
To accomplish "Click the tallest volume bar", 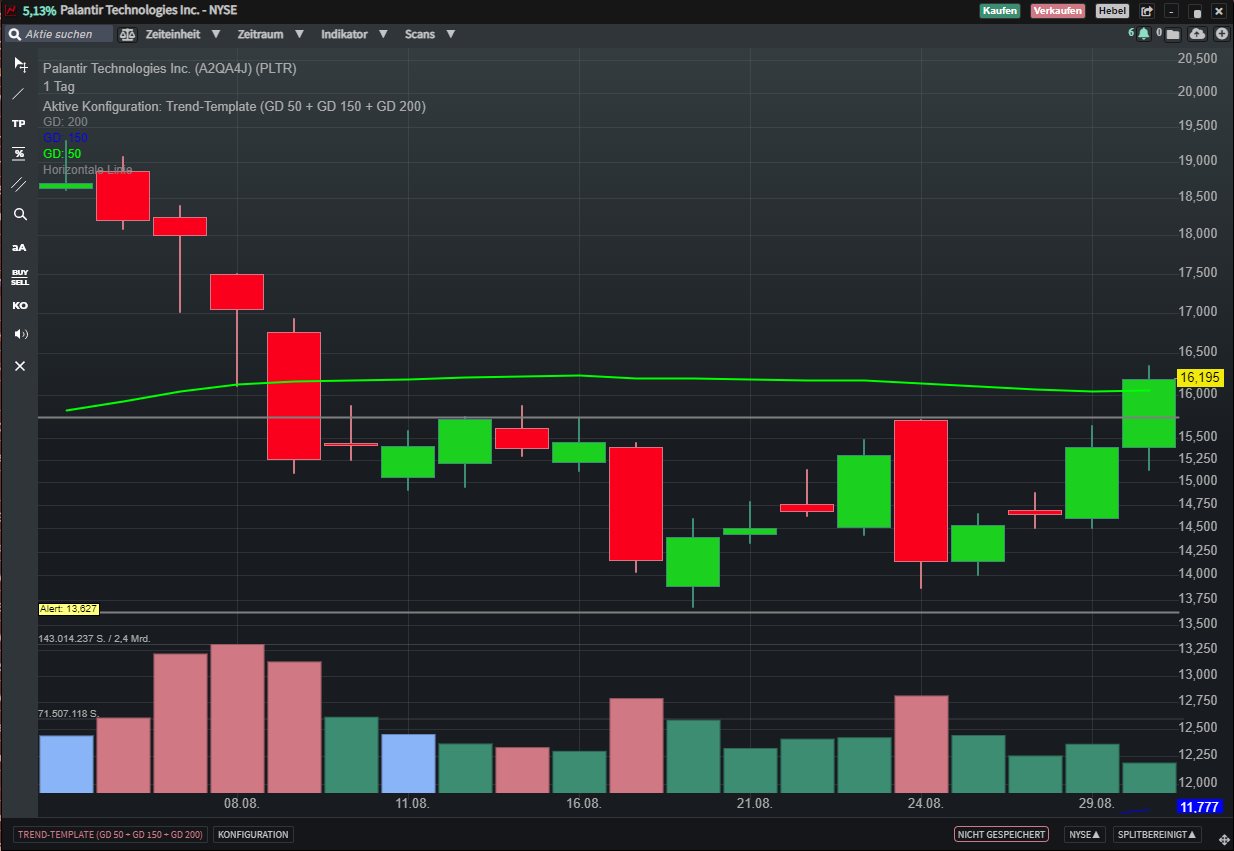I will tap(237, 718).
